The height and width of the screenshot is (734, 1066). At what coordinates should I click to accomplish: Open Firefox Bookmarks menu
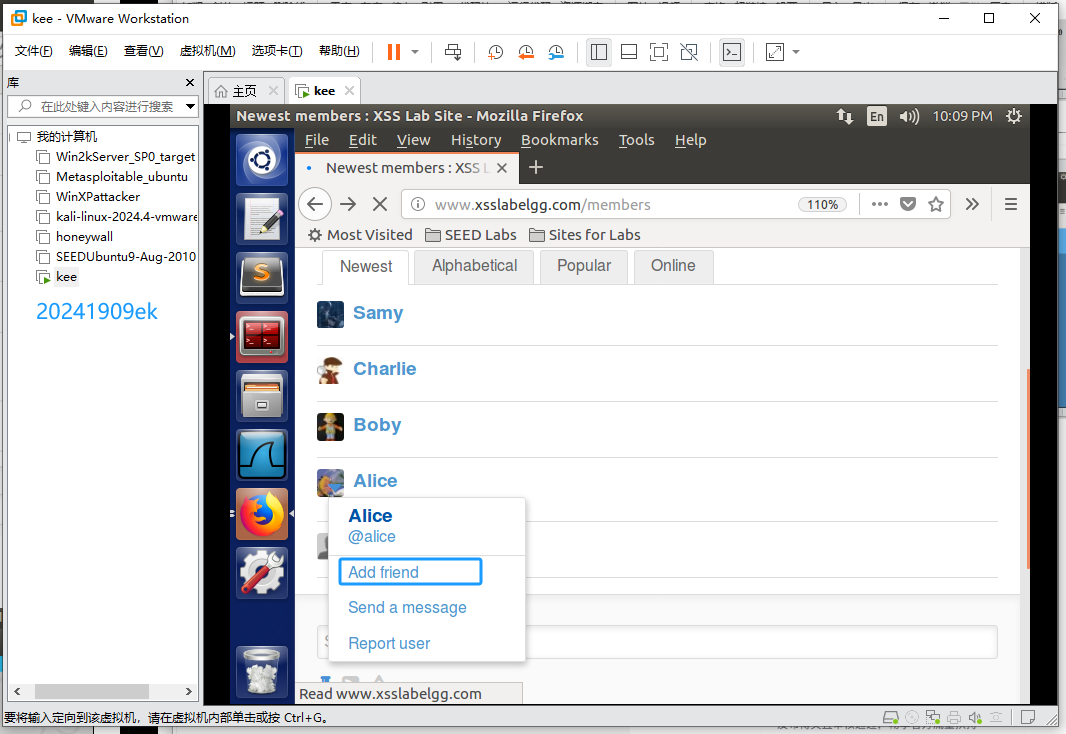point(560,140)
